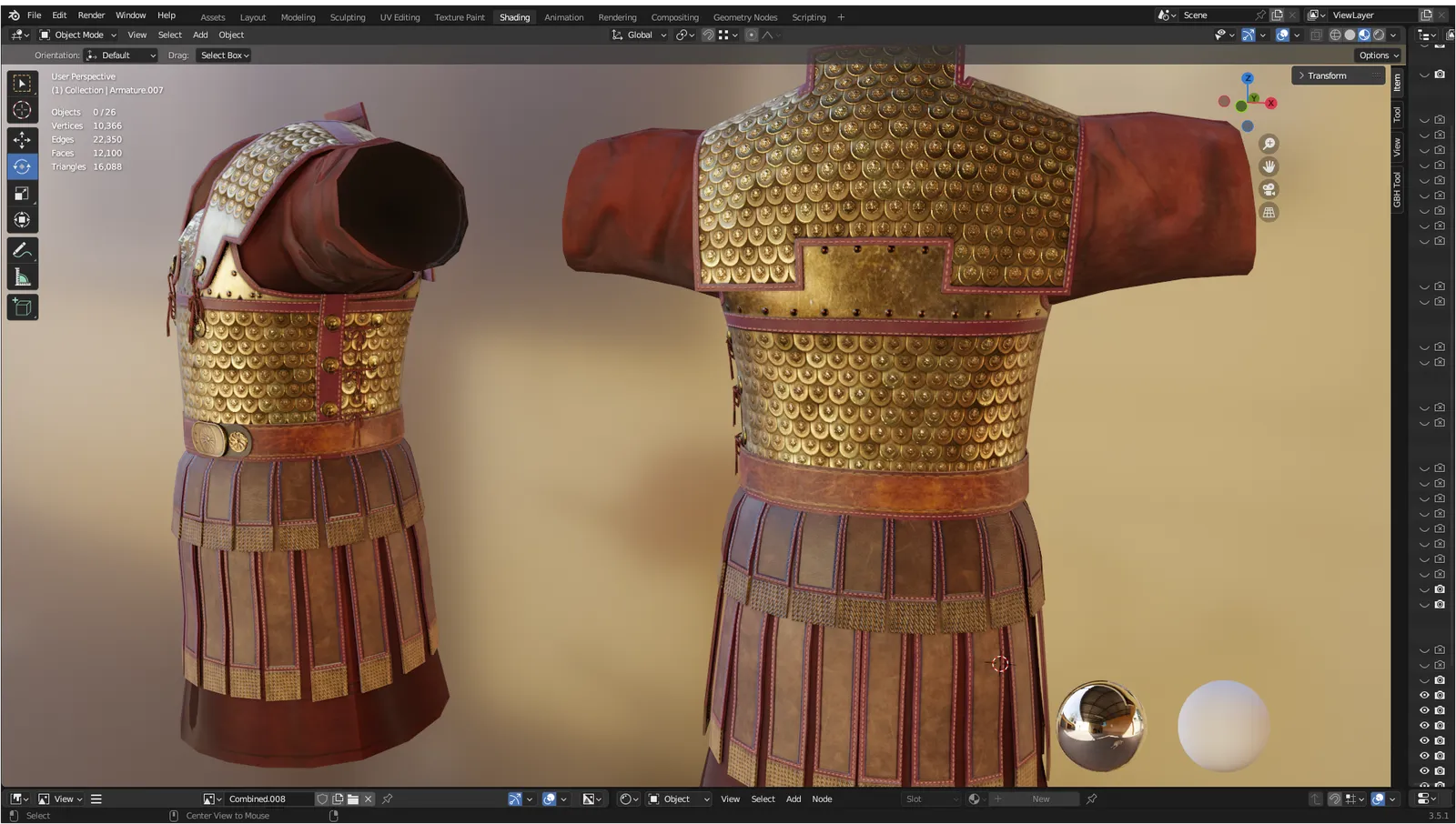This screenshot has height=824, width=1456.
Task: Click the viewport zoom magnifier gizmo
Action: point(1269,144)
